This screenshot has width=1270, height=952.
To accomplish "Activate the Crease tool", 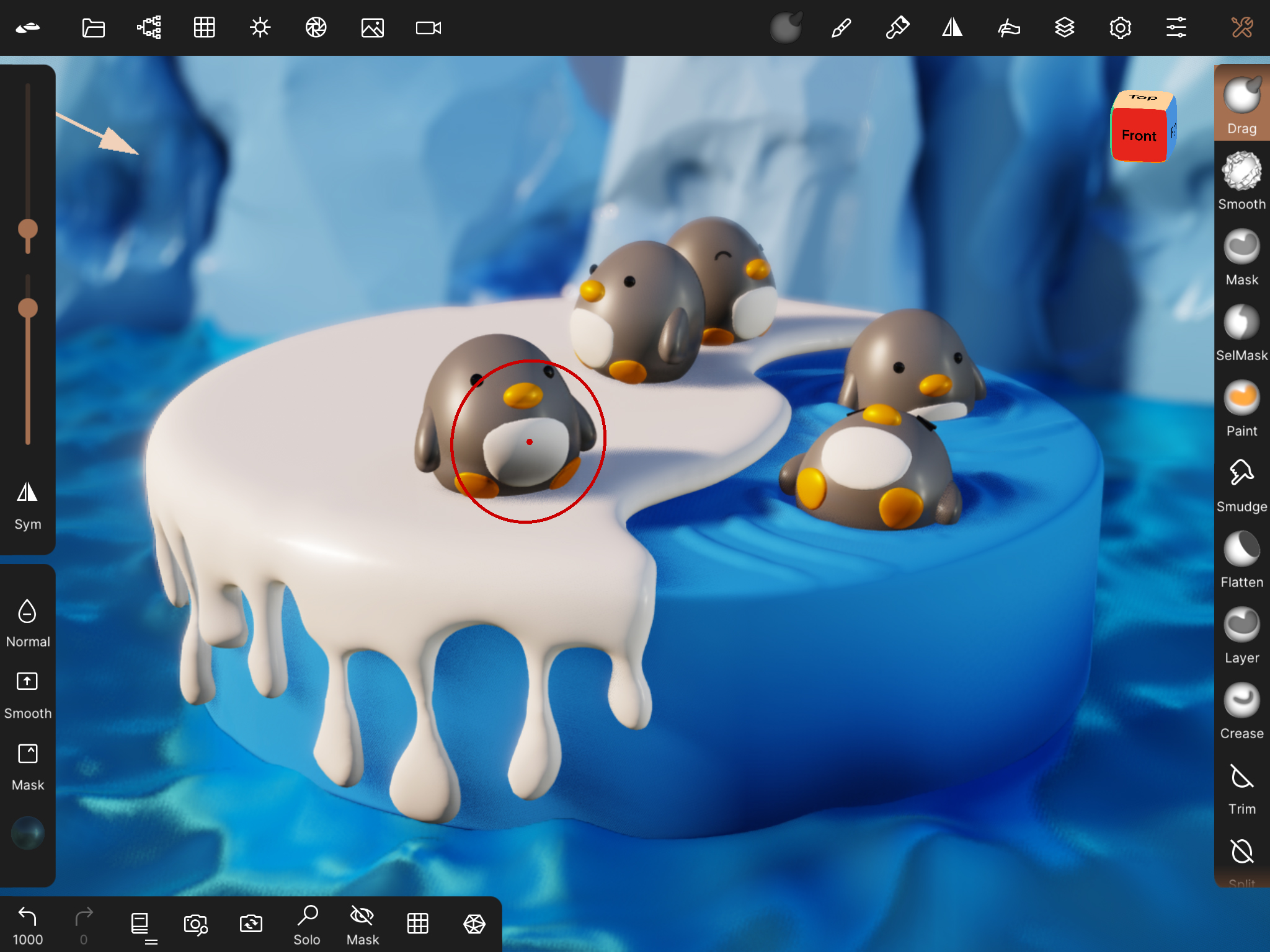I will (x=1241, y=708).
